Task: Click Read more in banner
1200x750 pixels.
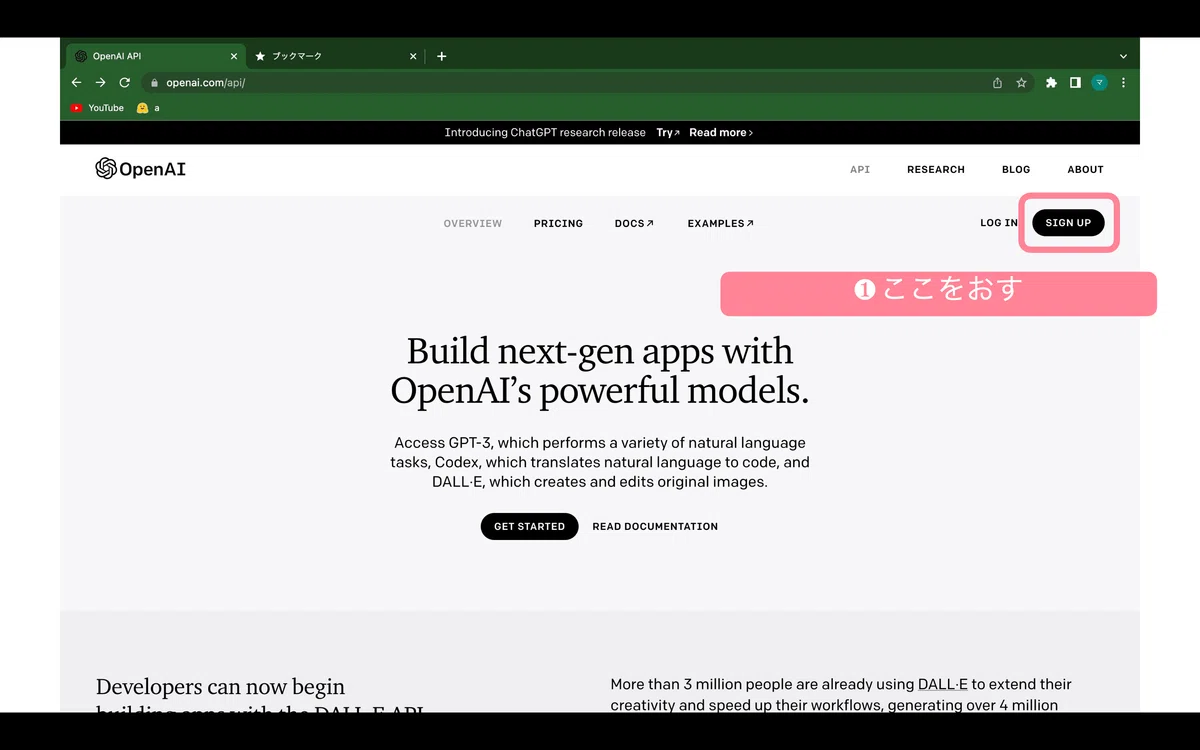Action: click(x=721, y=133)
